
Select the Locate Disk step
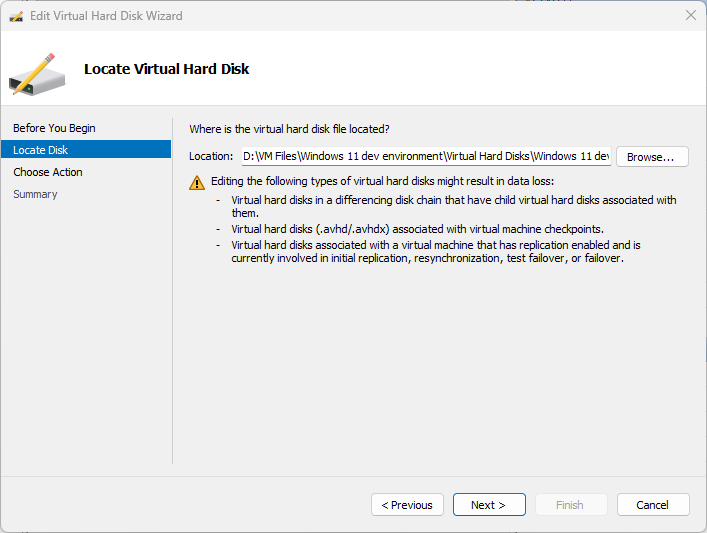pyautogui.click(x=41, y=150)
